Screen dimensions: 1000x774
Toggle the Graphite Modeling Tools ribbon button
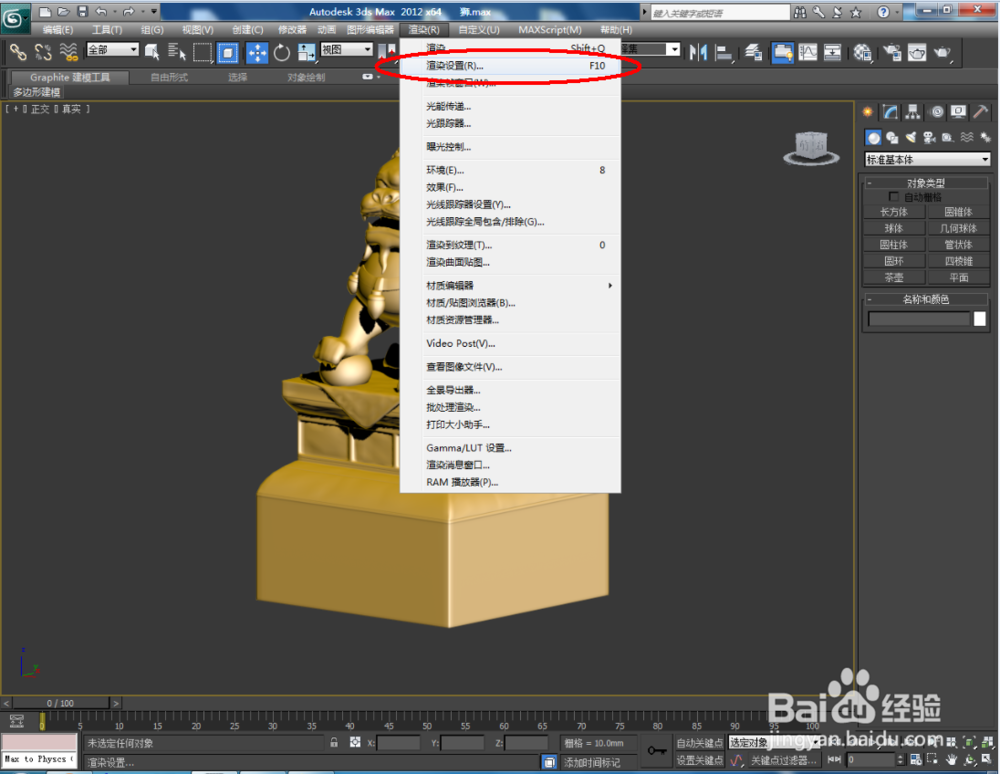(783, 52)
